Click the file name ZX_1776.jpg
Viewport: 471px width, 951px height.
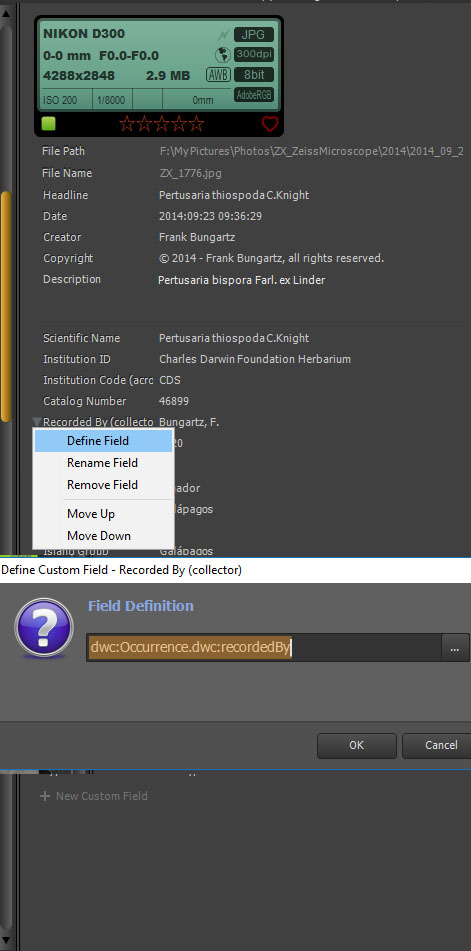tap(190, 173)
